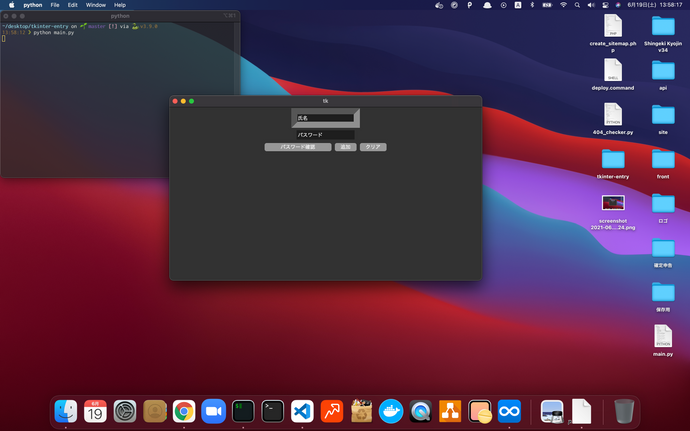
Task: Open the orange diagram app in the Dock
Action: point(450,411)
